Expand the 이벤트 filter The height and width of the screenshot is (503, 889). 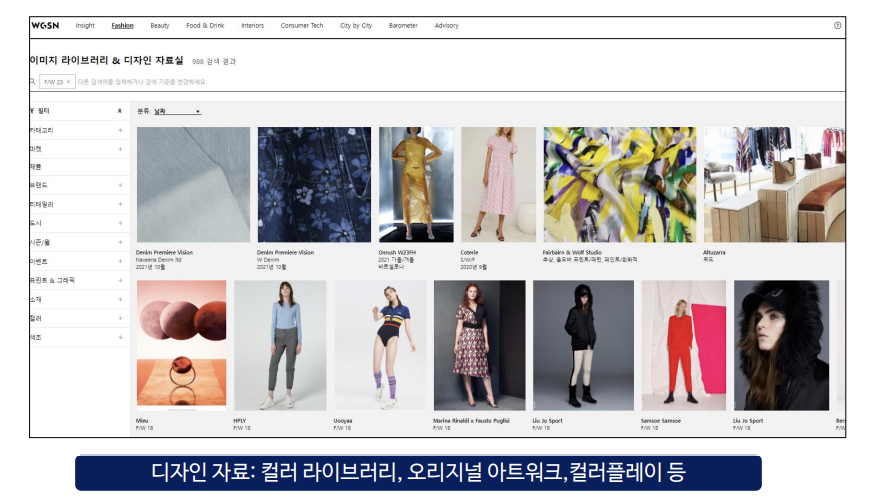[x=120, y=261]
